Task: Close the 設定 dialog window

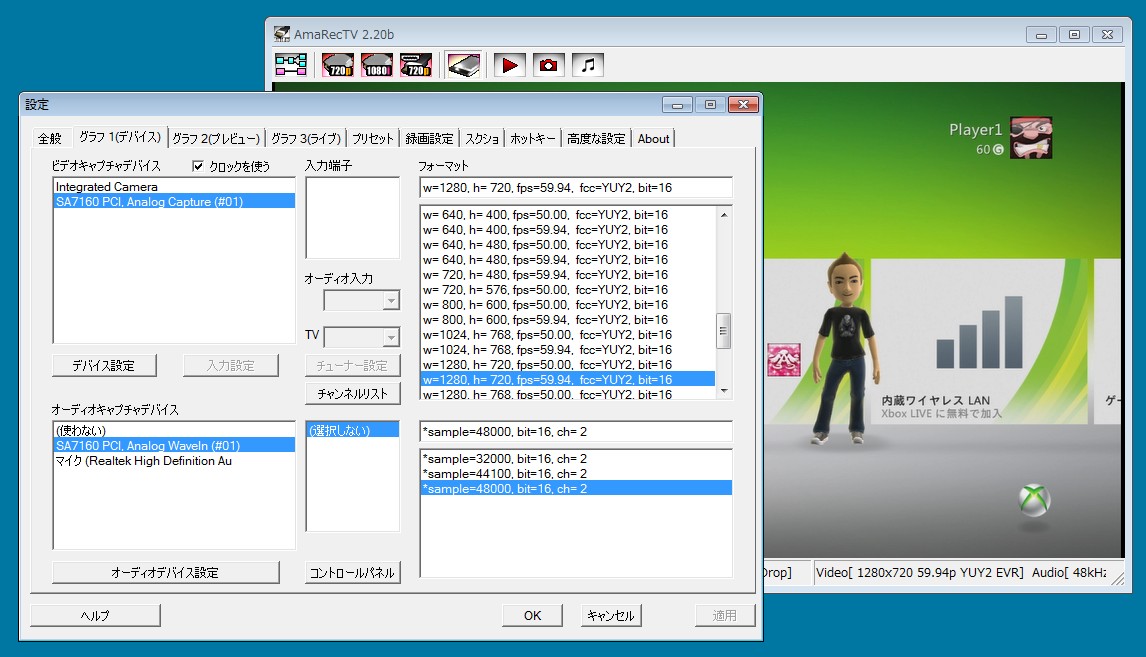Action: tap(743, 105)
